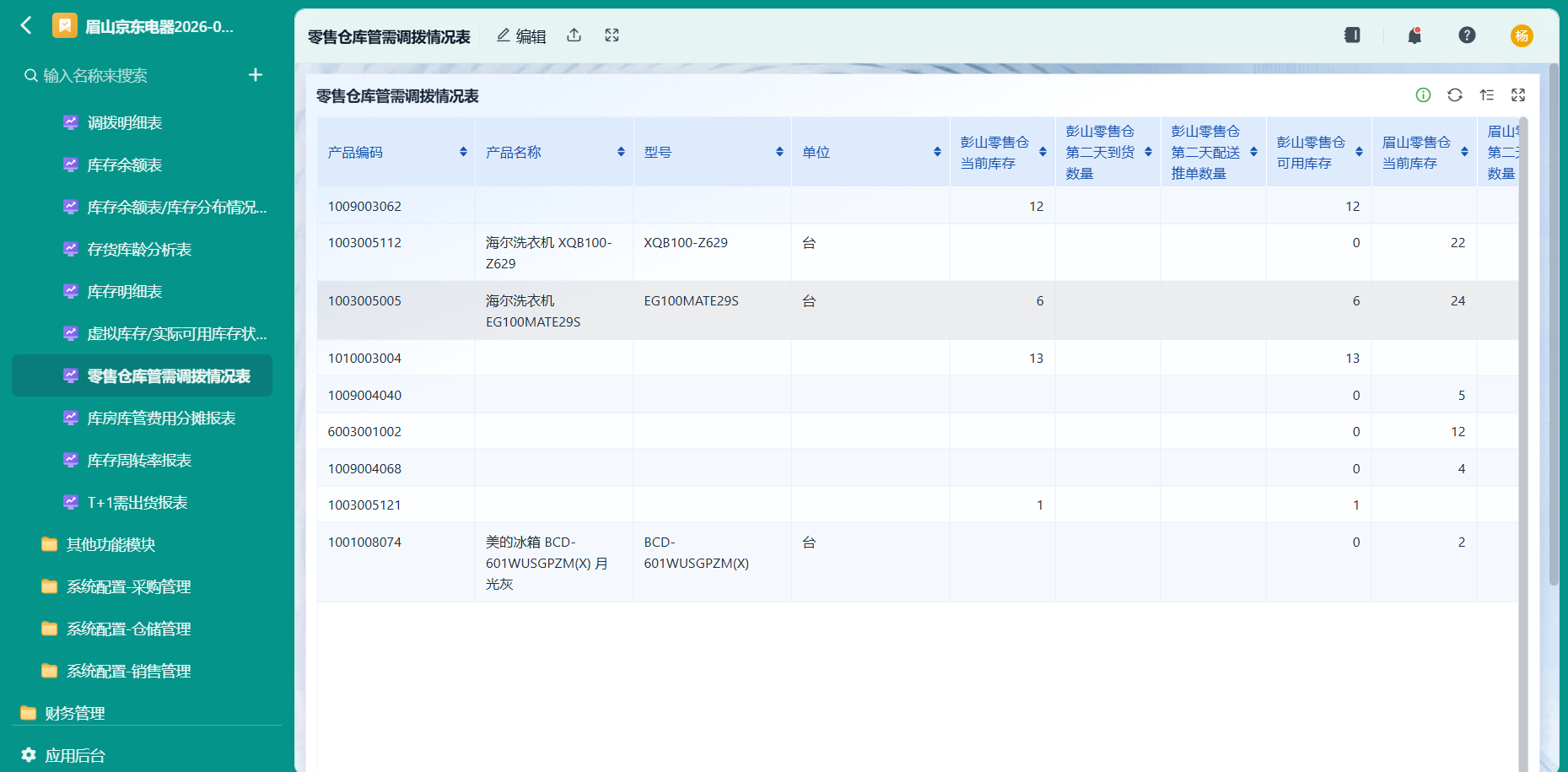Click the 库存周转率报表 report icon
1568x772 pixels.
[x=71, y=460]
